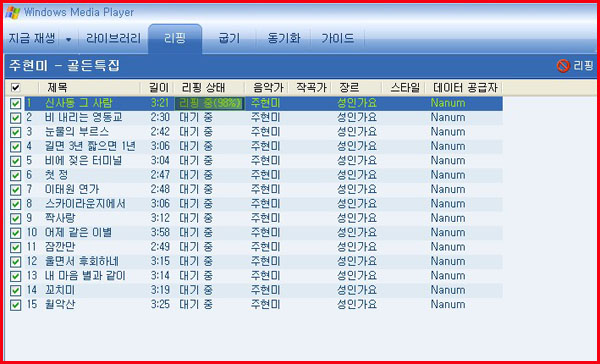This screenshot has width=600, height=364.
Task: Uncheck track 1 신사동 그 사람
Action: click(15, 104)
